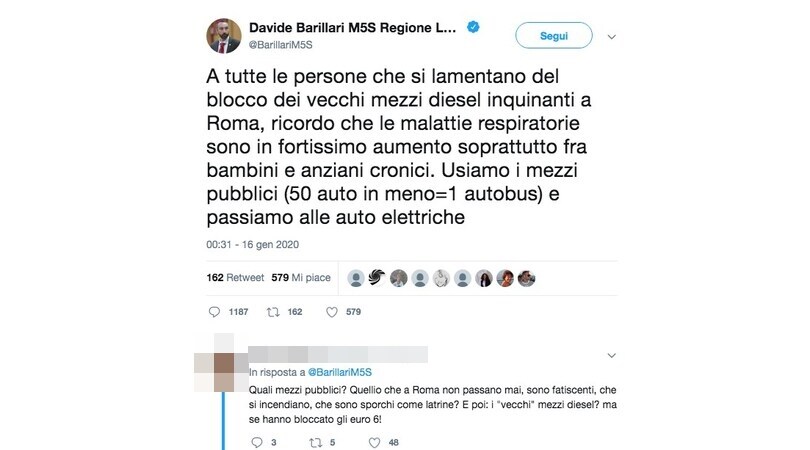Viewport: 810px width, 450px height.
Task: Click reply icon under main tweet
Action: (x=214, y=312)
